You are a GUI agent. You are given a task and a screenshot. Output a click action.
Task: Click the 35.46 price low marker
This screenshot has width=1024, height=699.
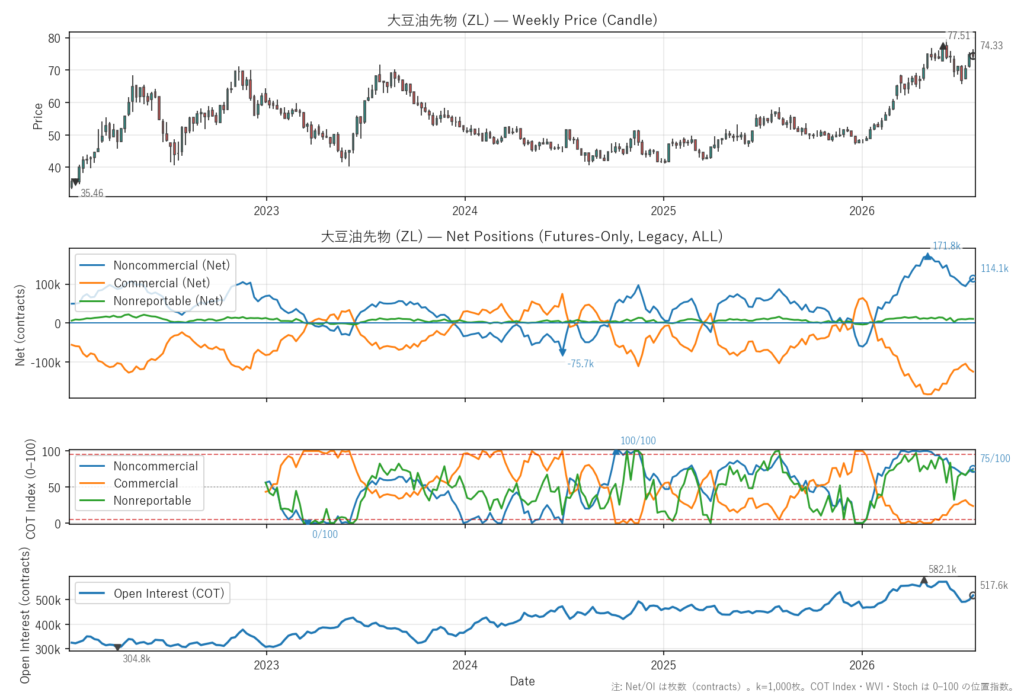click(x=75, y=182)
